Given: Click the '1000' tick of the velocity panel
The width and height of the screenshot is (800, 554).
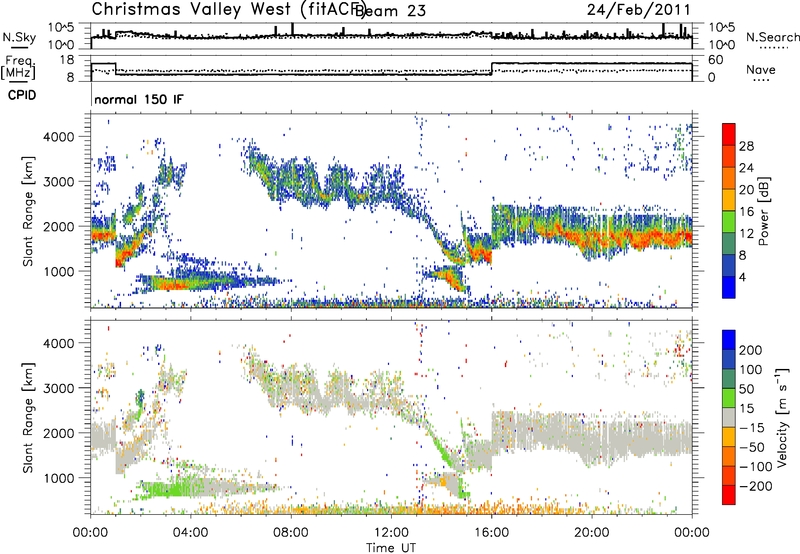Looking at the screenshot, I should pyautogui.click(x=59, y=478).
